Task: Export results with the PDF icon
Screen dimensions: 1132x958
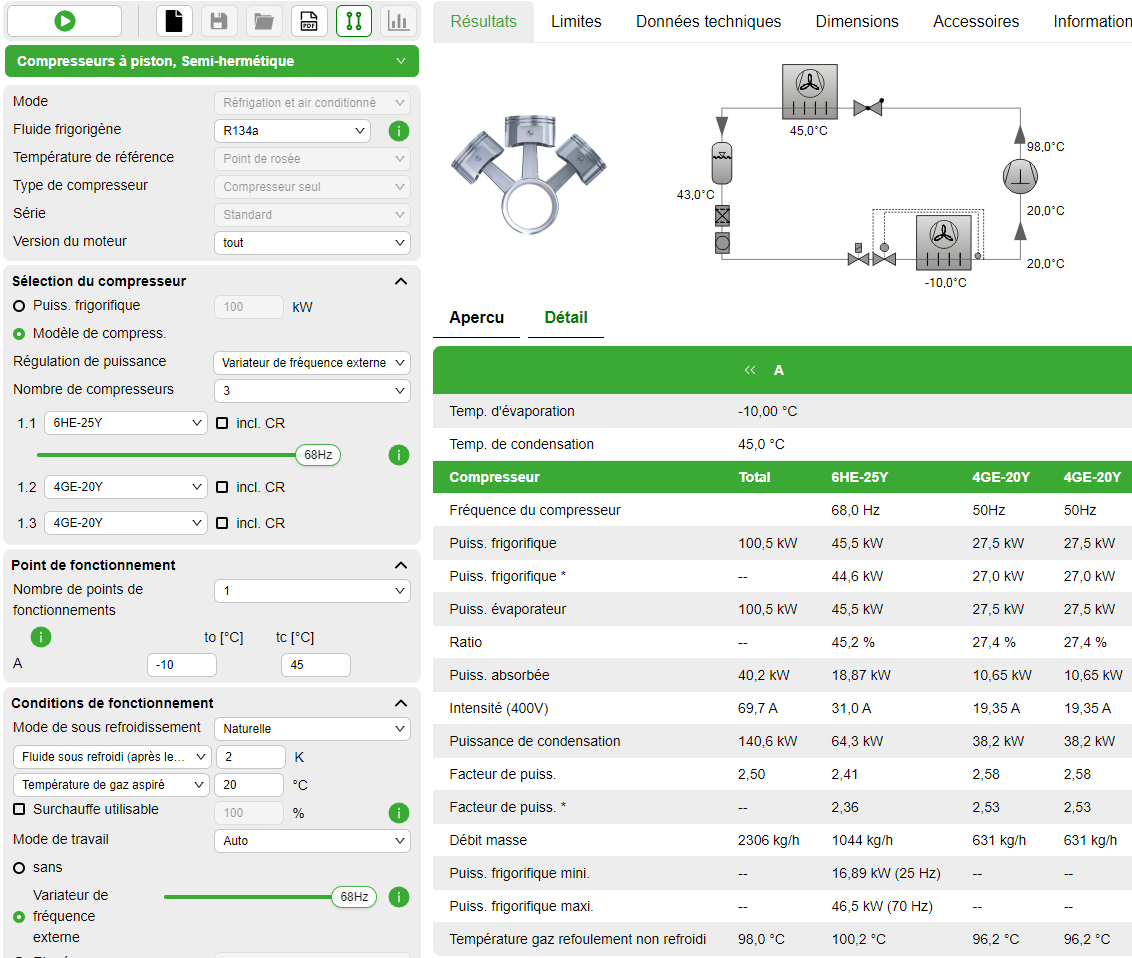Action: tap(309, 21)
